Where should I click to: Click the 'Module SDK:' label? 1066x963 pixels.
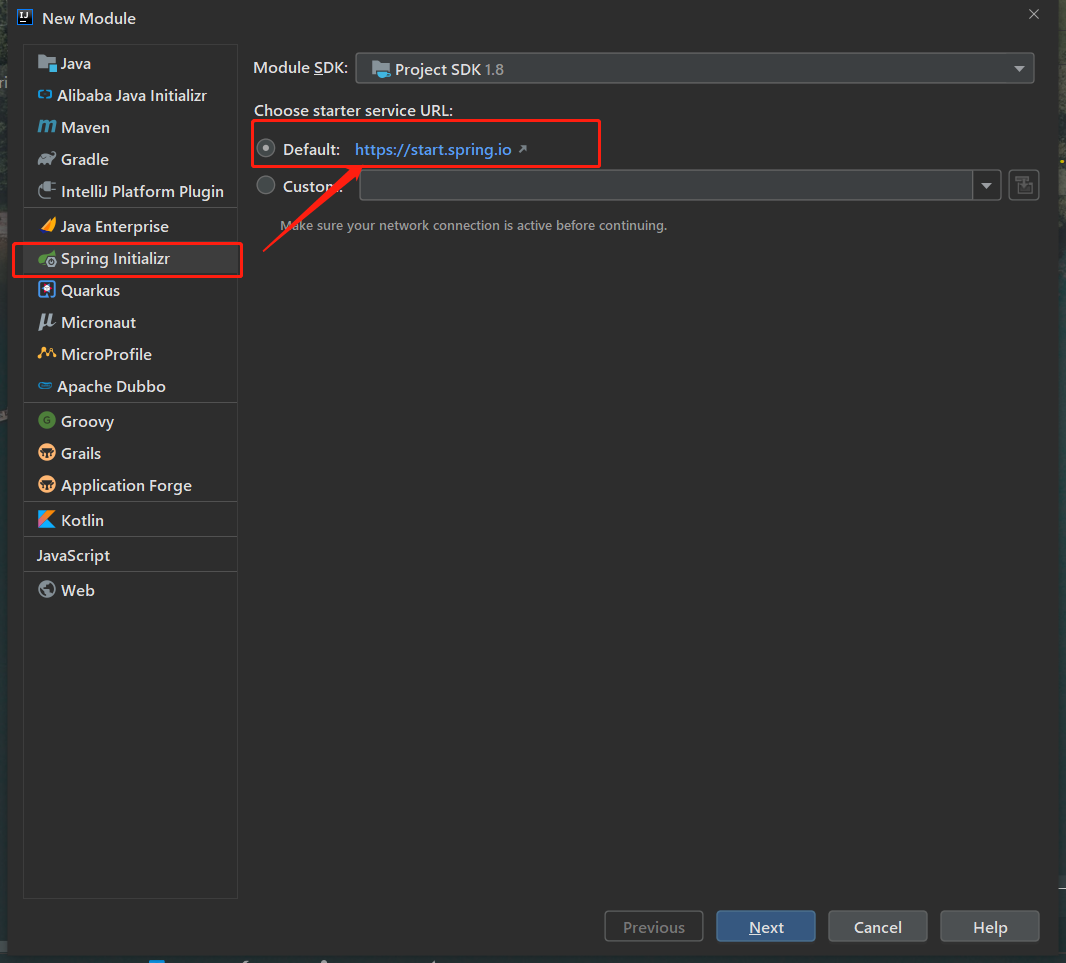[x=300, y=67]
